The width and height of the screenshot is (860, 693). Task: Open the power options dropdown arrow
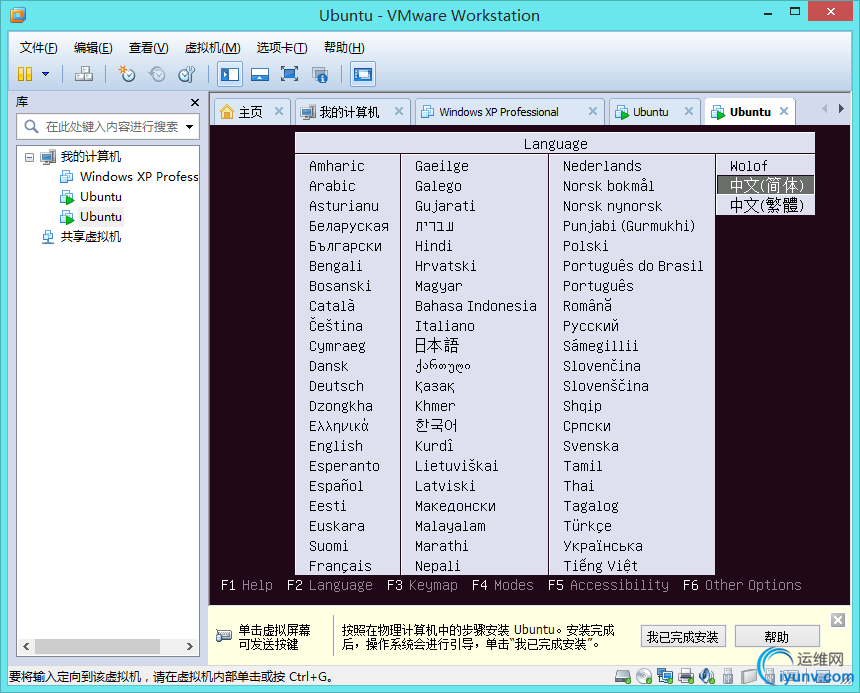pyautogui.click(x=44, y=74)
